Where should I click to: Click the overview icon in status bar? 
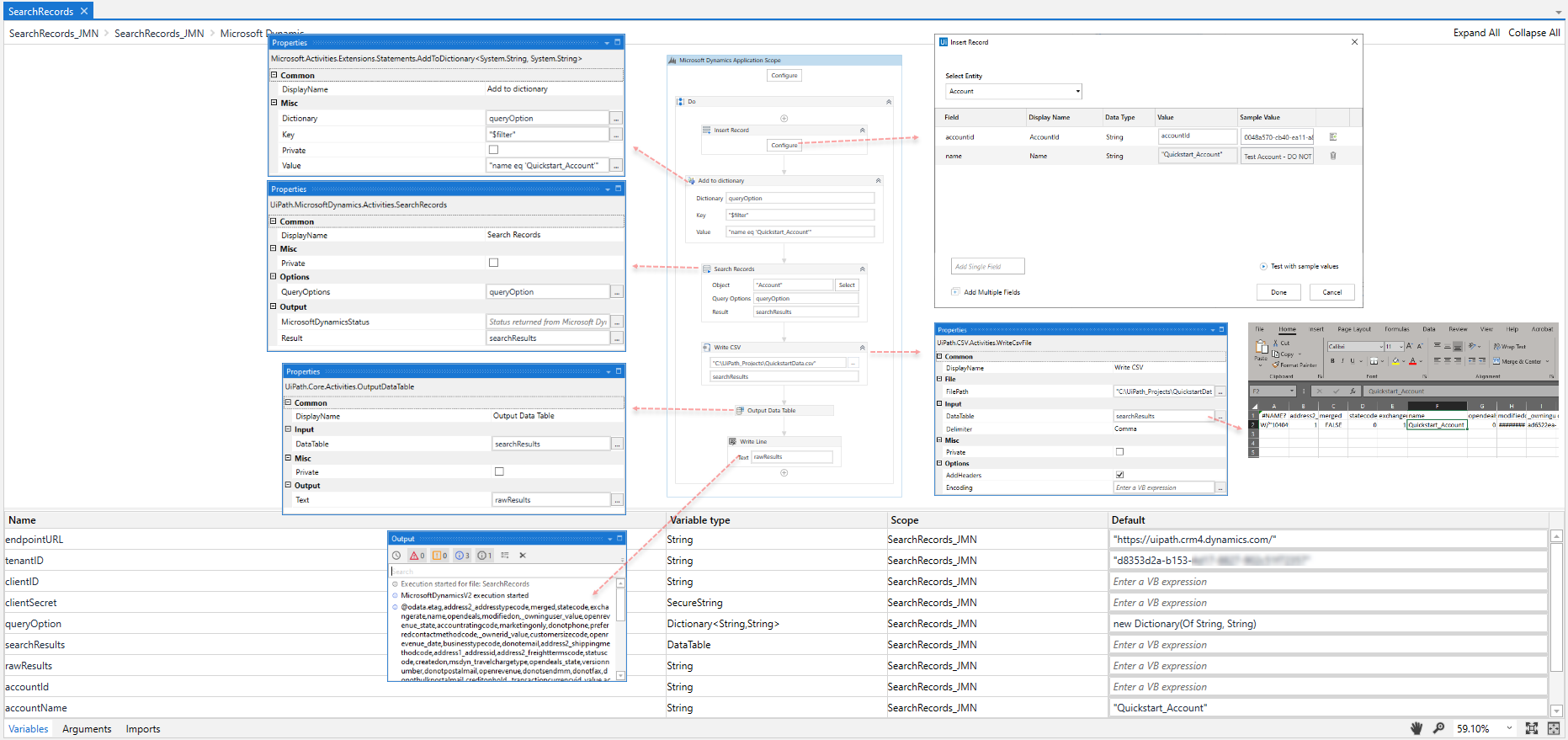click(1554, 728)
